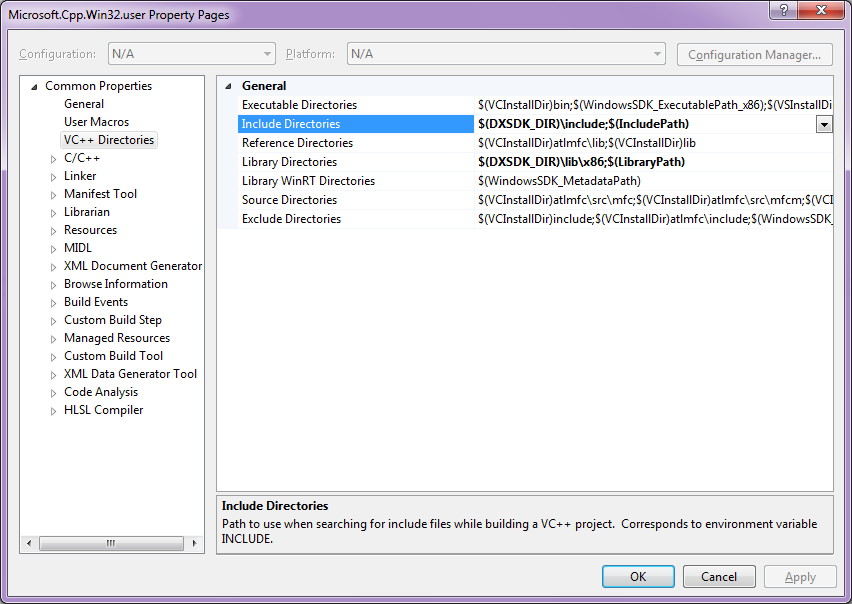Expand the XML Document Generator arrow

pos(53,266)
